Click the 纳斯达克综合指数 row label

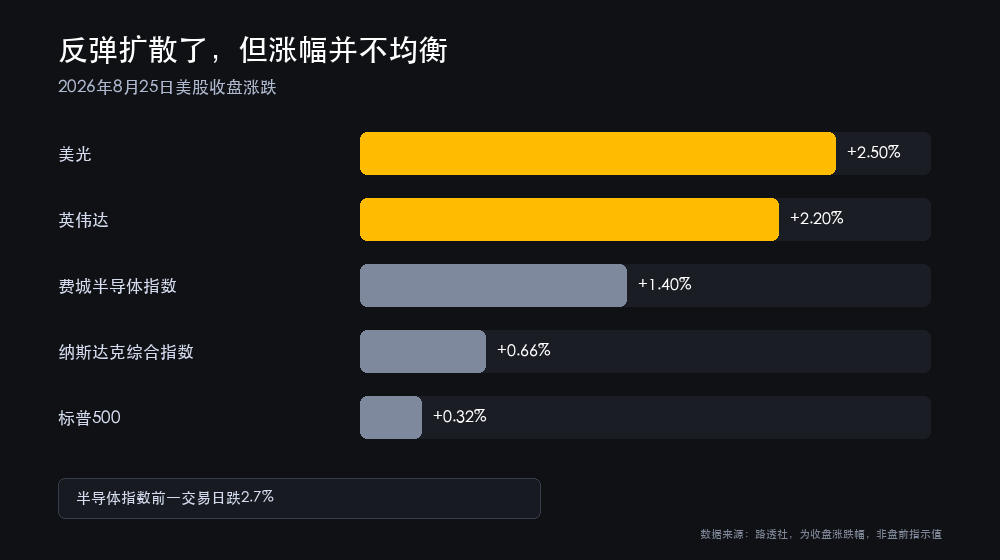tap(126, 352)
